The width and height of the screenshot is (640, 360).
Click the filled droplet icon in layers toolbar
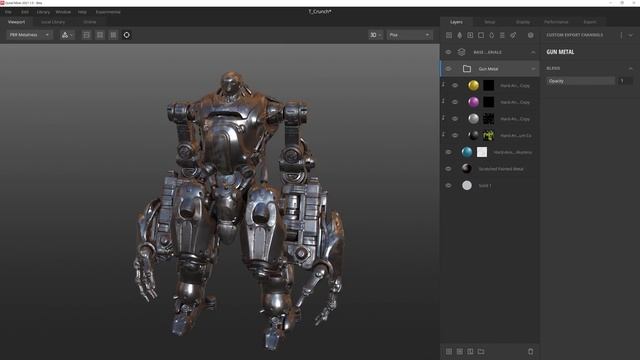point(460,35)
